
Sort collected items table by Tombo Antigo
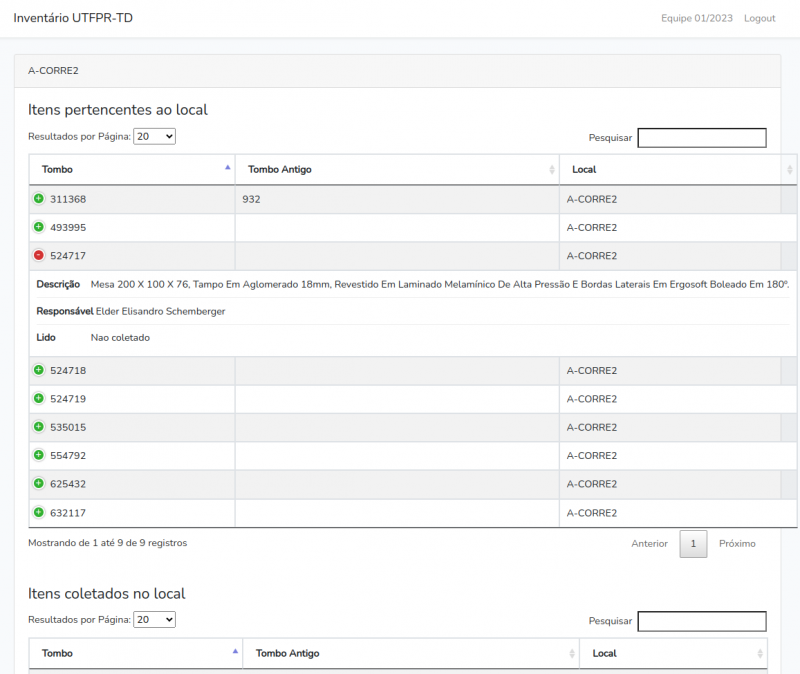click(x=411, y=653)
